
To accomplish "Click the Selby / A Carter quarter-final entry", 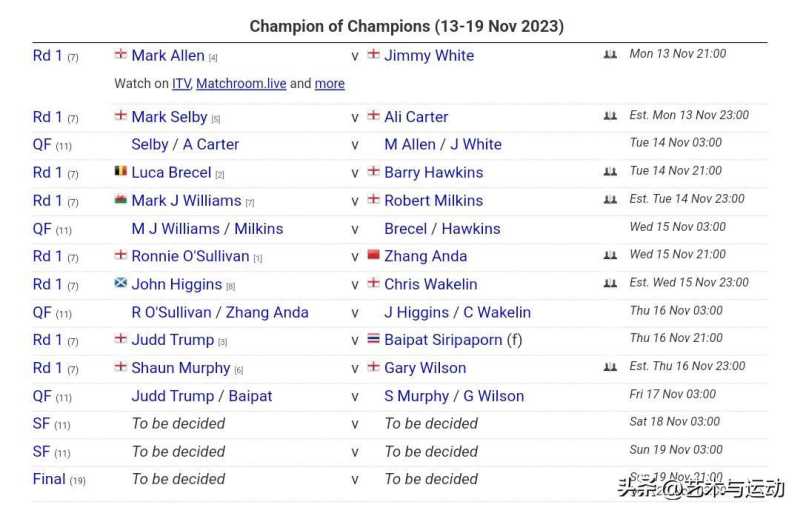I will click(185, 144).
